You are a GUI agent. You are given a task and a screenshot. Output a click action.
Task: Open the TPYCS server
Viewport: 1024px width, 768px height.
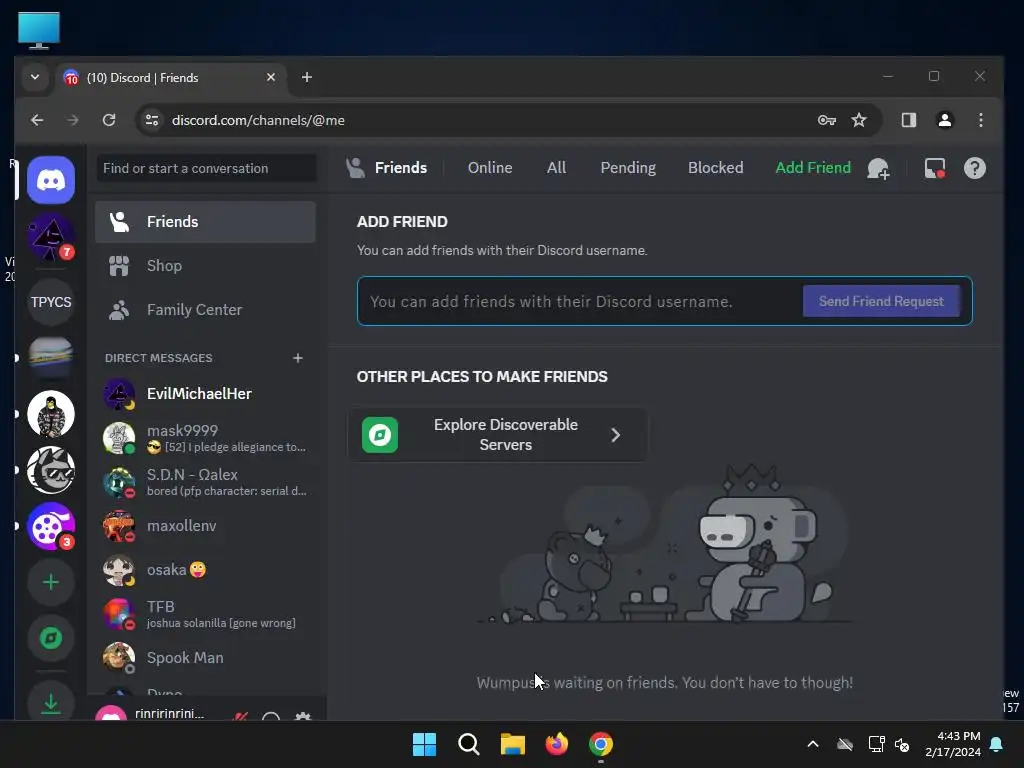pos(51,302)
